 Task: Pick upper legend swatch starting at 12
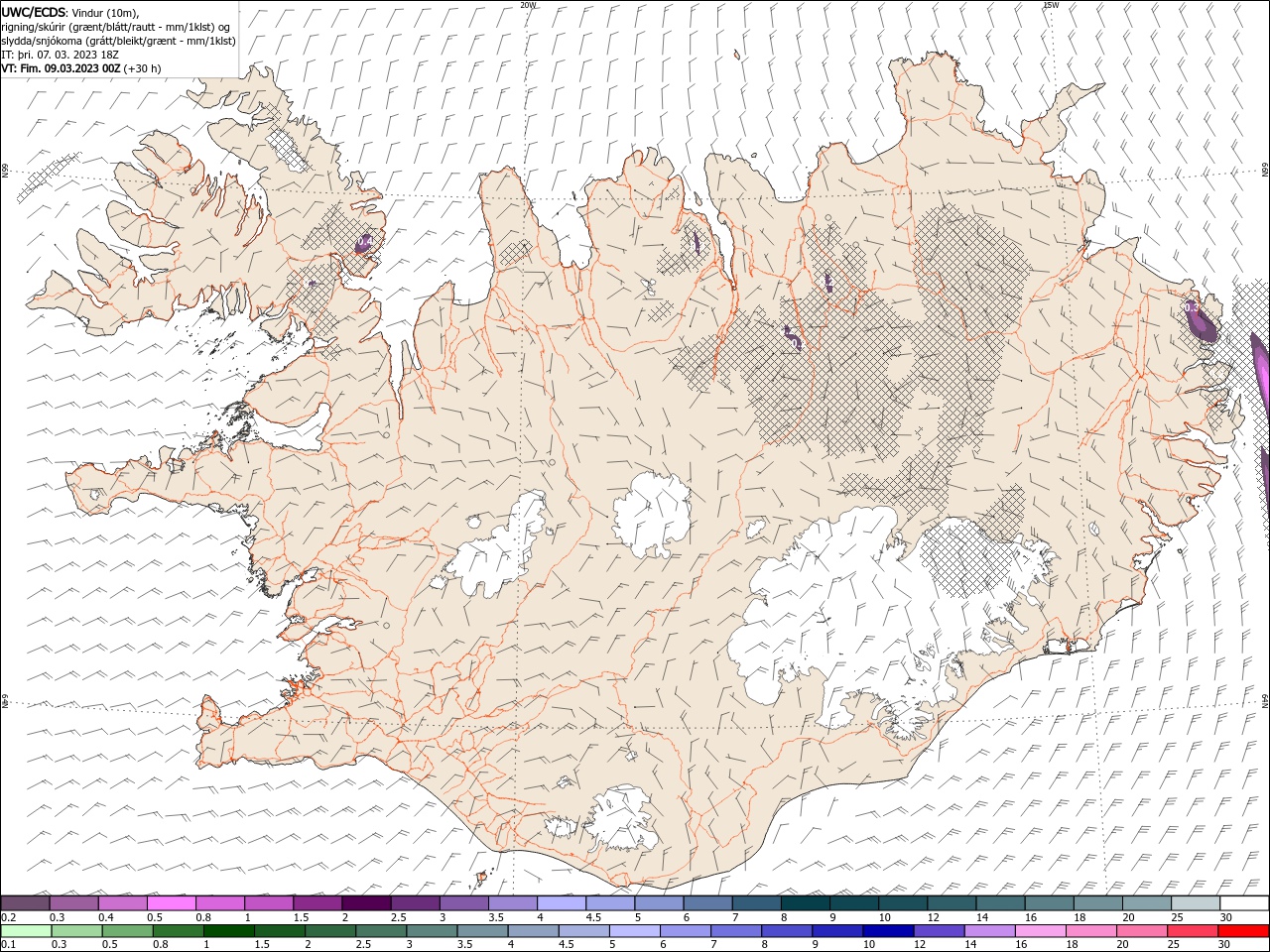coord(952,903)
